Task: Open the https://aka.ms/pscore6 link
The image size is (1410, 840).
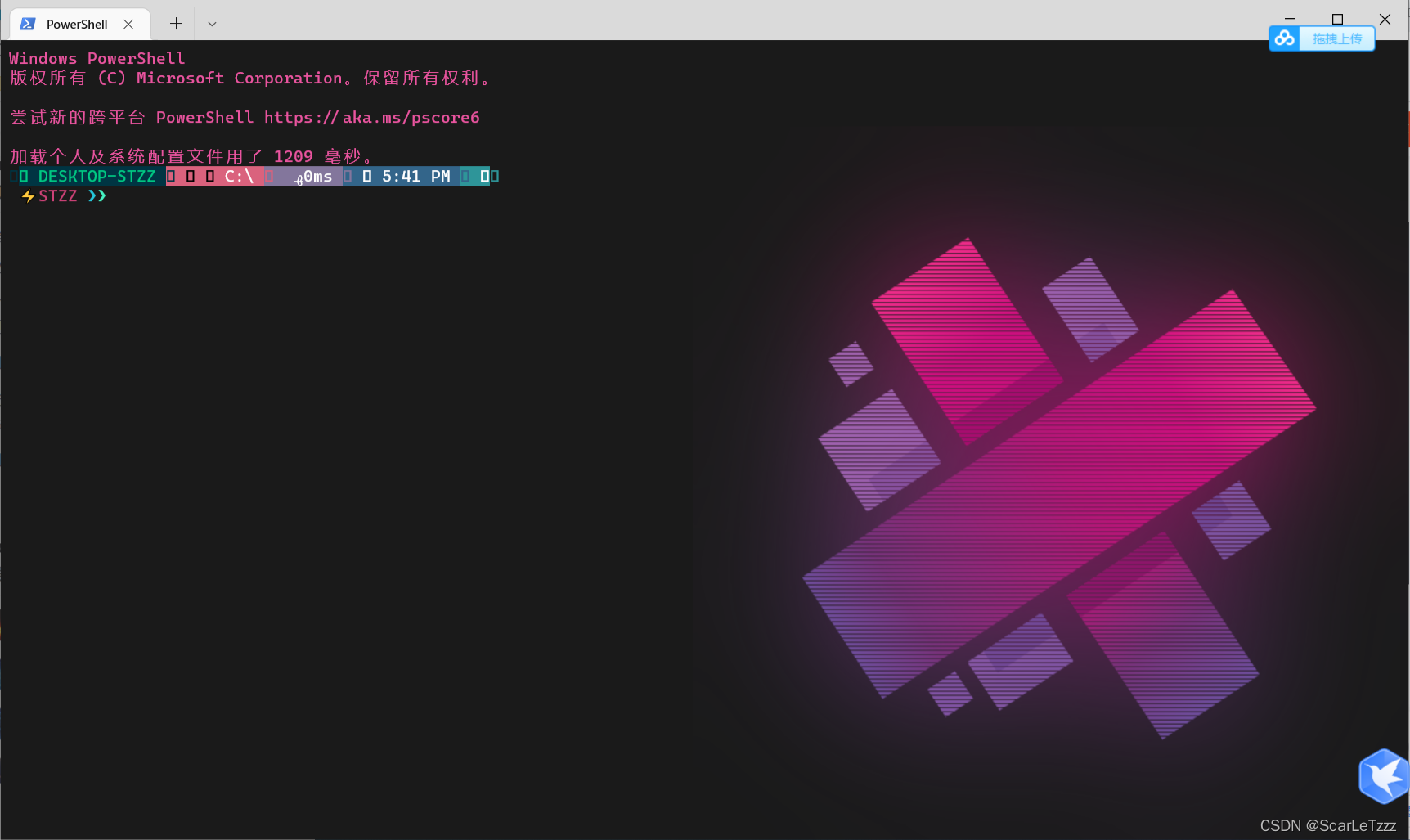Action: (x=373, y=117)
